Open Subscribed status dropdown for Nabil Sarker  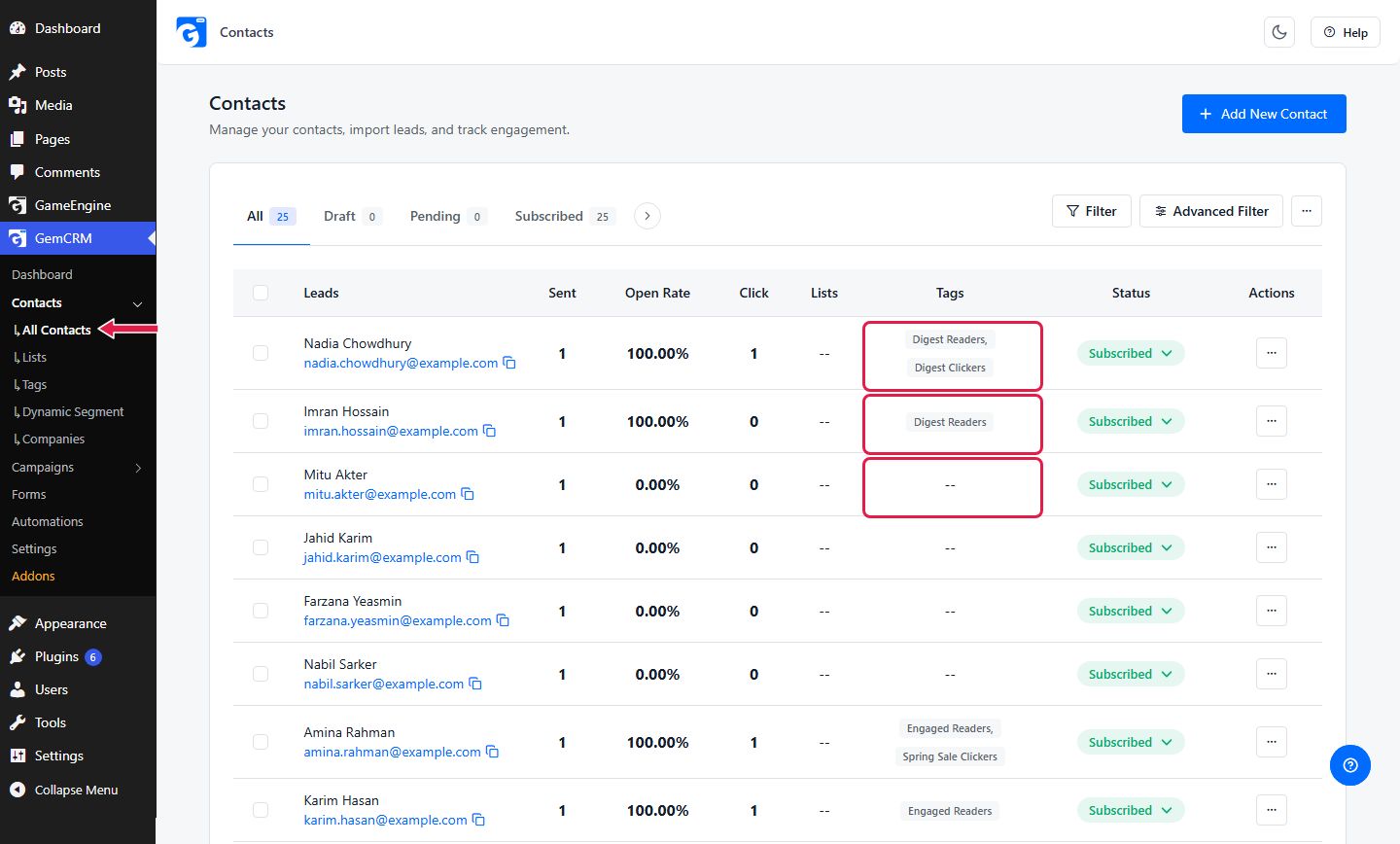(x=1131, y=674)
